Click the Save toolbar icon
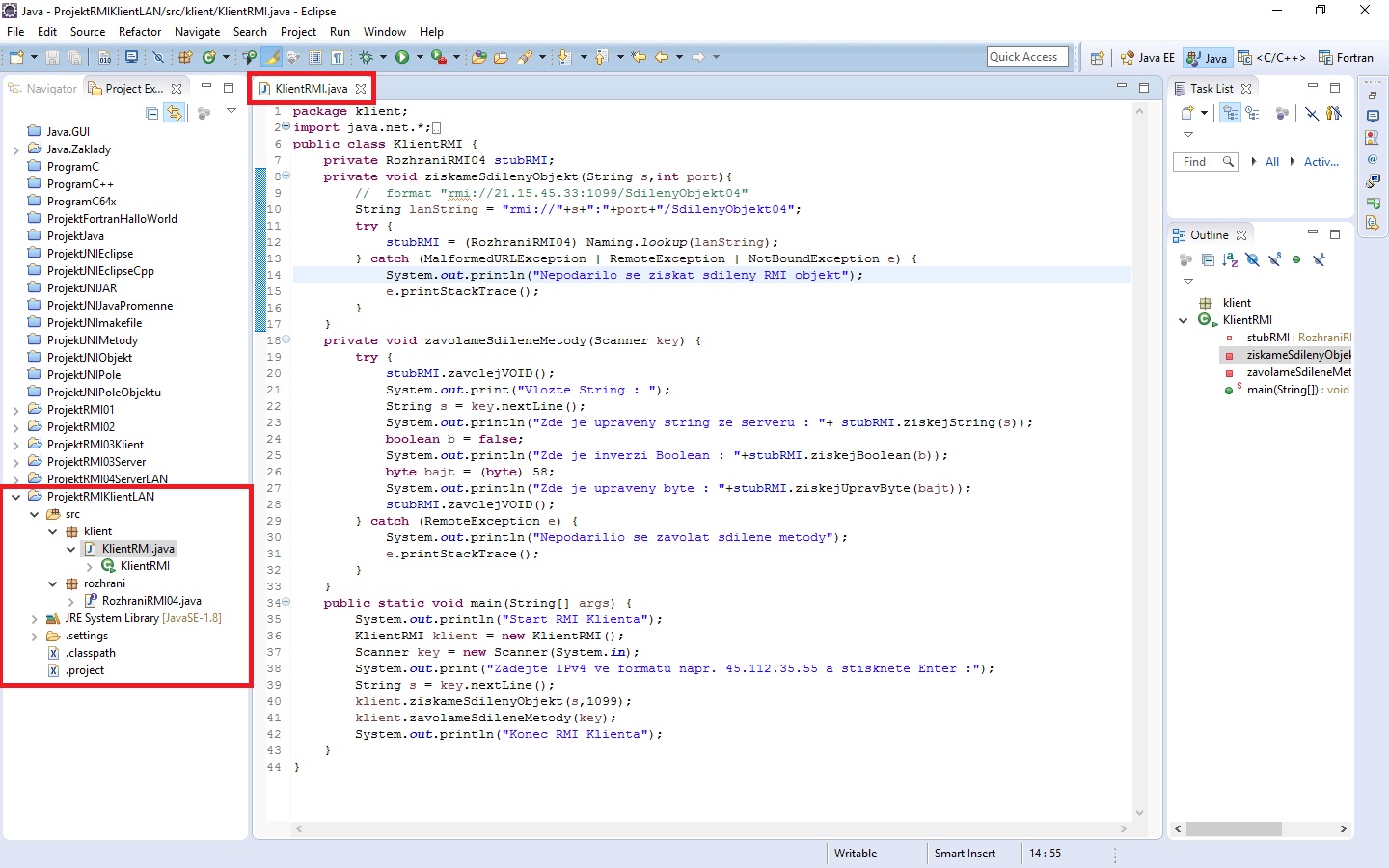Screen dimensions: 1389x868 pos(52,57)
